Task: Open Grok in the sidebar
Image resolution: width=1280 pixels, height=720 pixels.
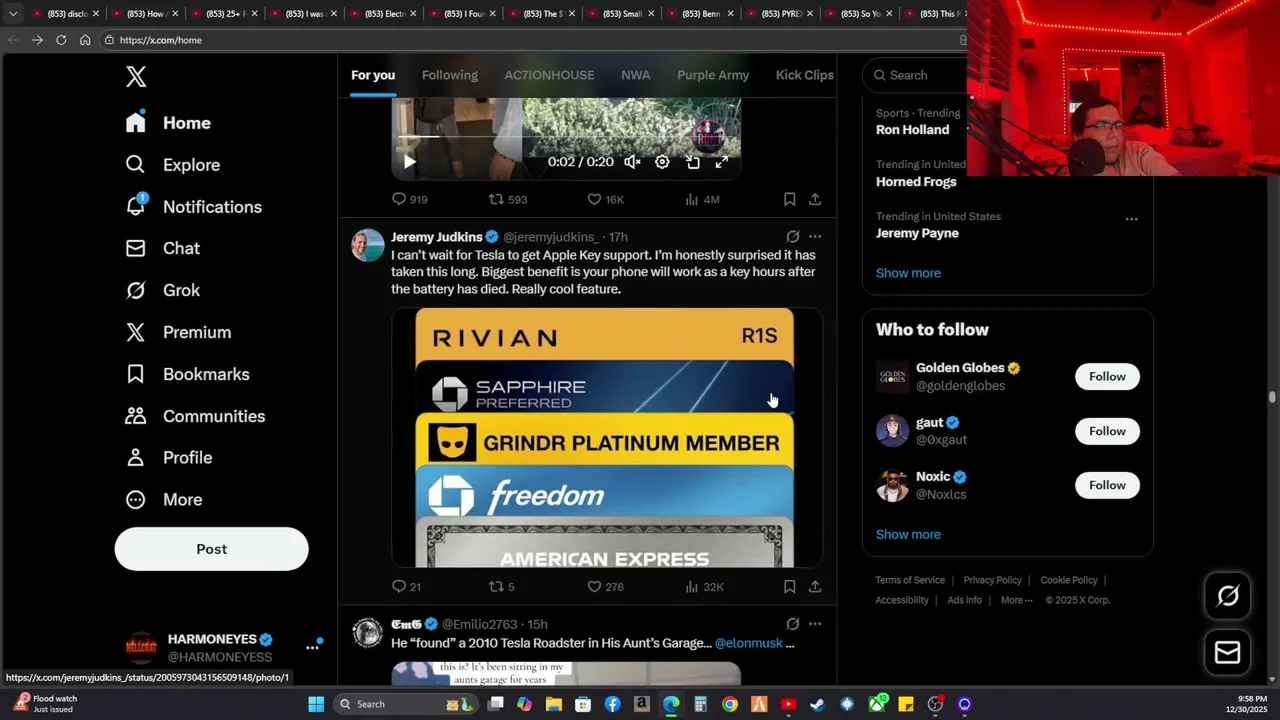Action: pos(162,290)
